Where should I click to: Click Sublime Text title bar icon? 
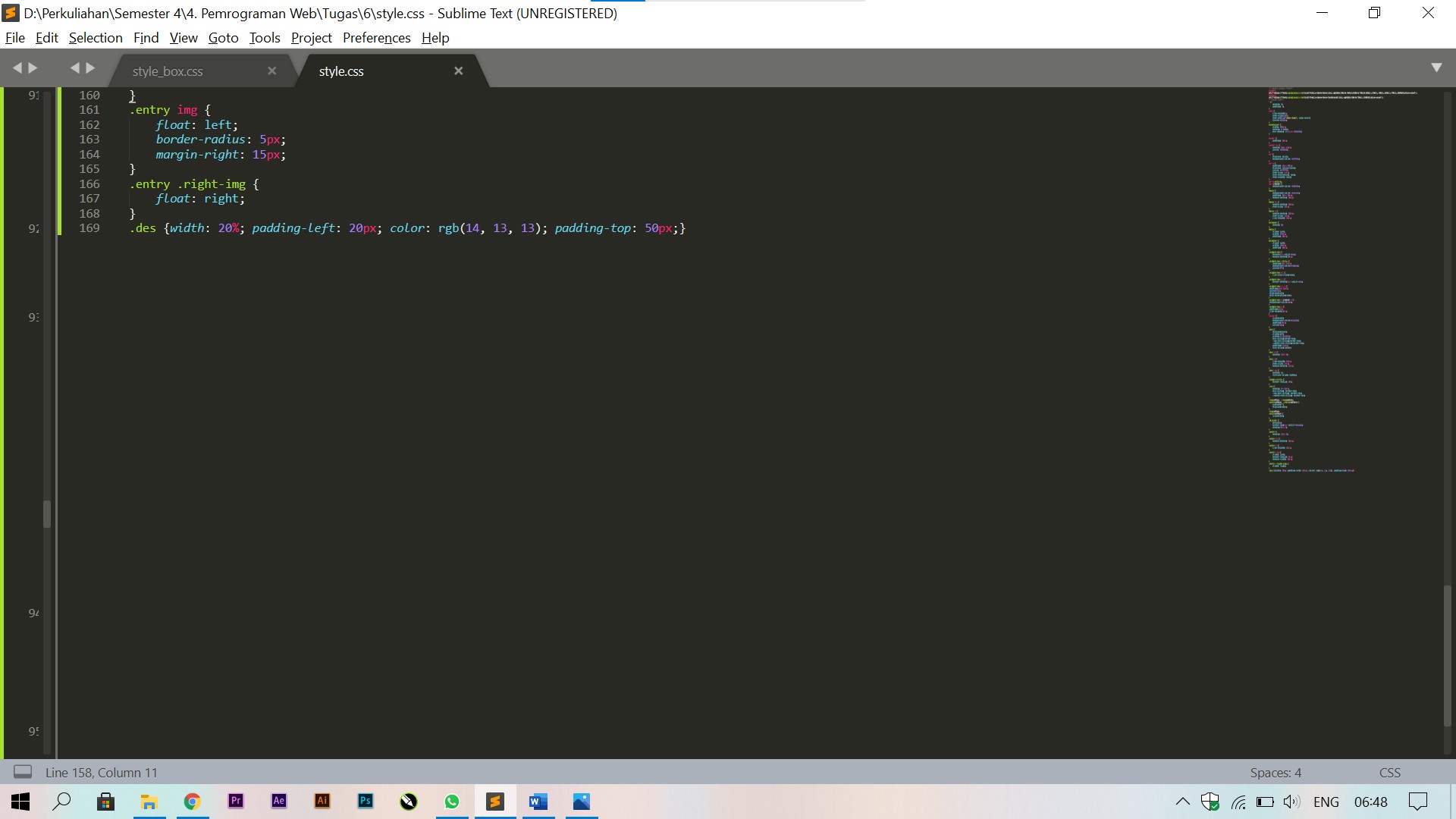[x=11, y=14]
